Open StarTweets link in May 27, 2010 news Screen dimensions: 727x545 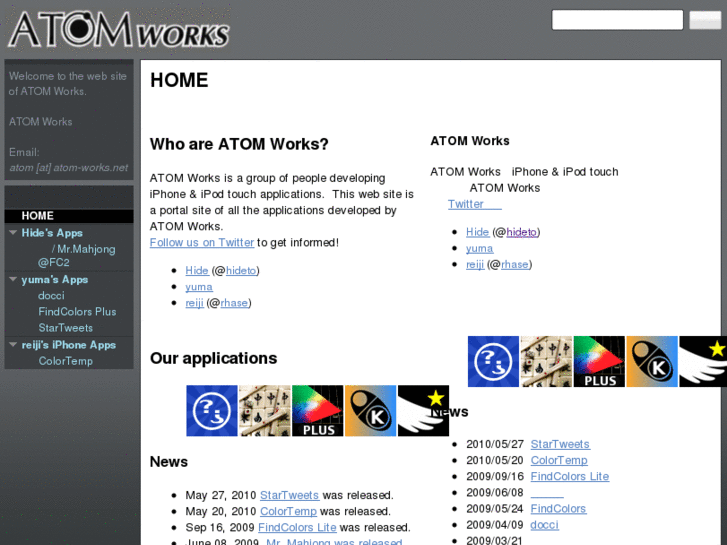pos(289,495)
